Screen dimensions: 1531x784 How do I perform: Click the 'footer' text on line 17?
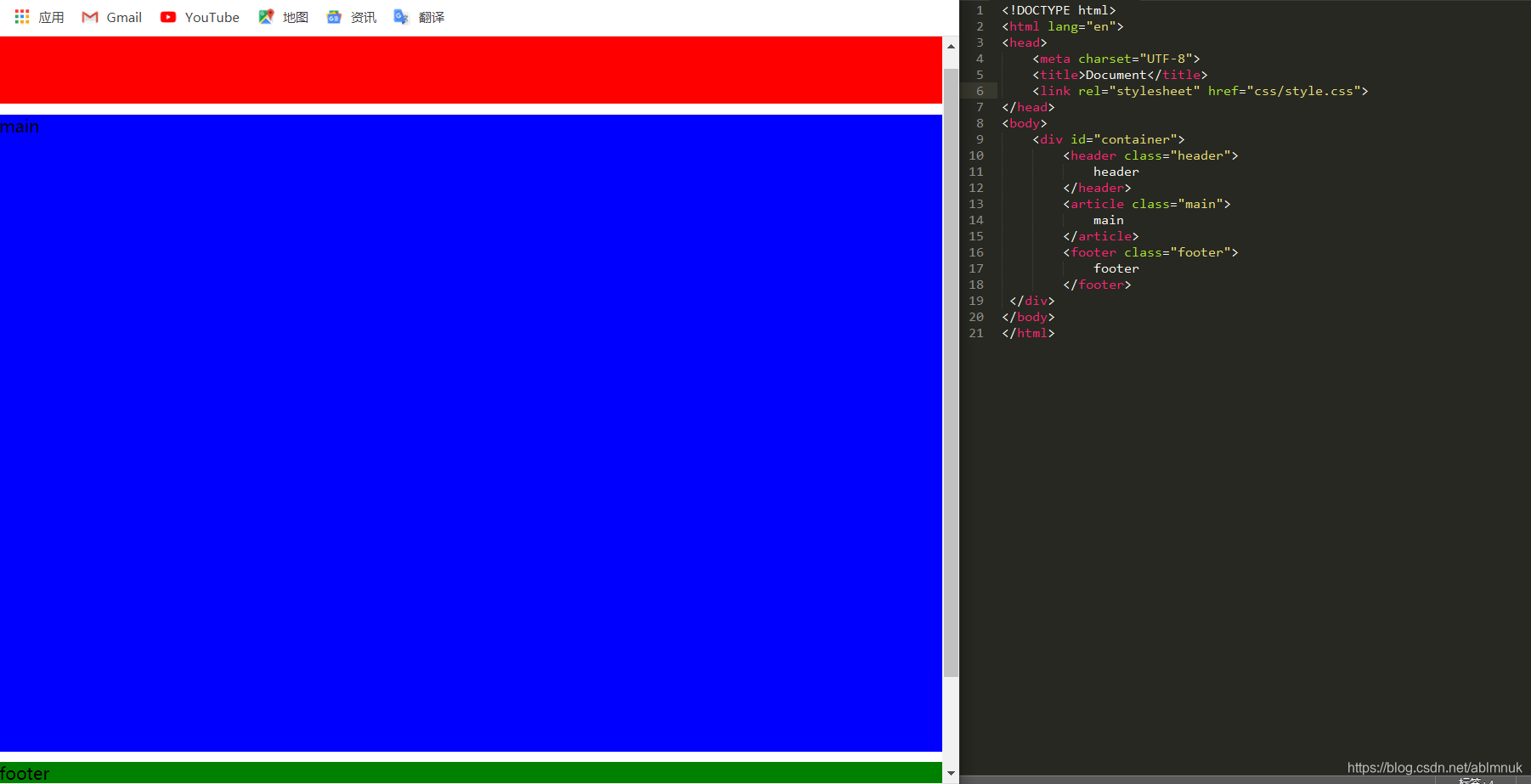pyautogui.click(x=1116, y=268)
